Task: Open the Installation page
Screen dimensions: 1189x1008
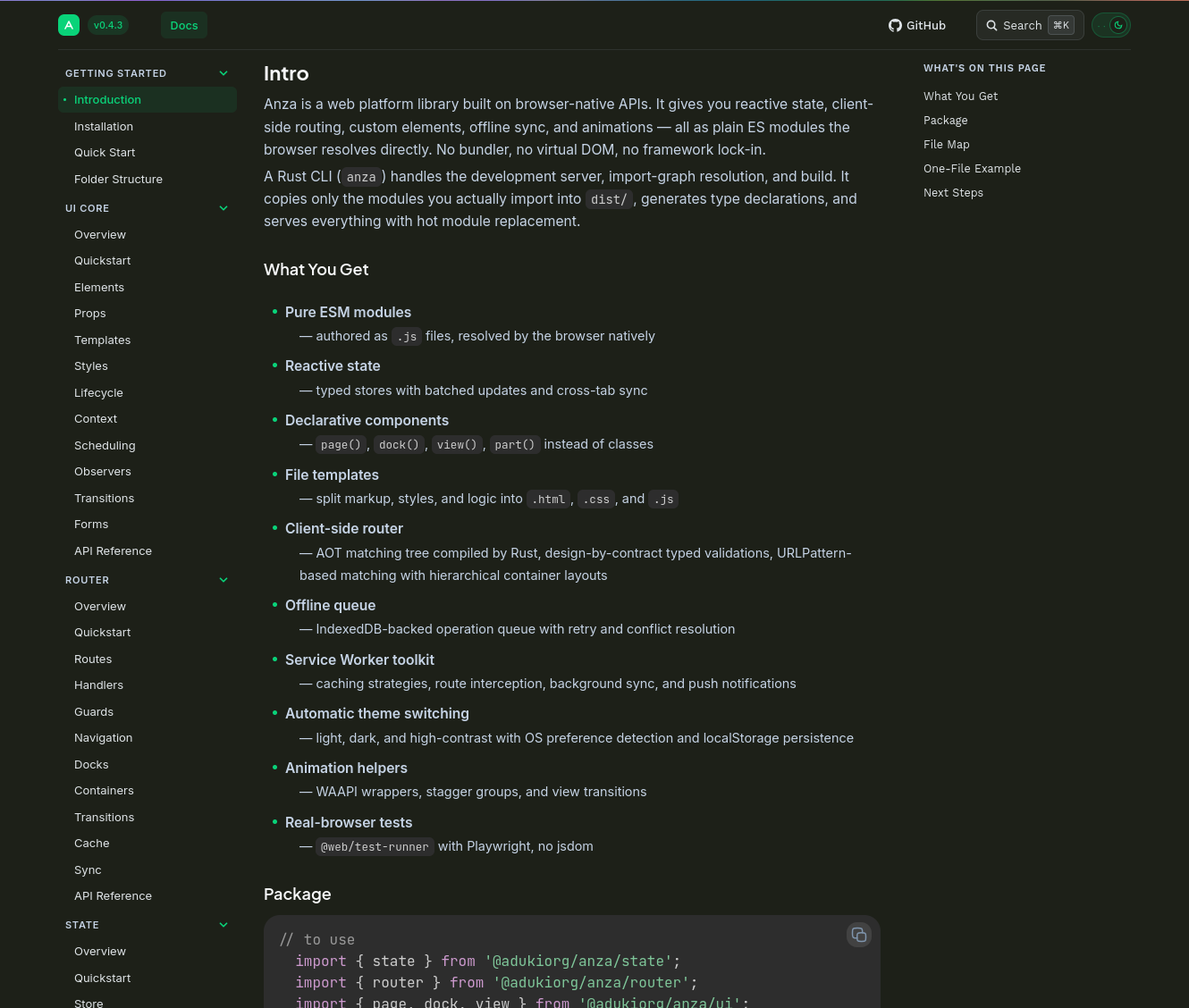Action: click(104, 127)
